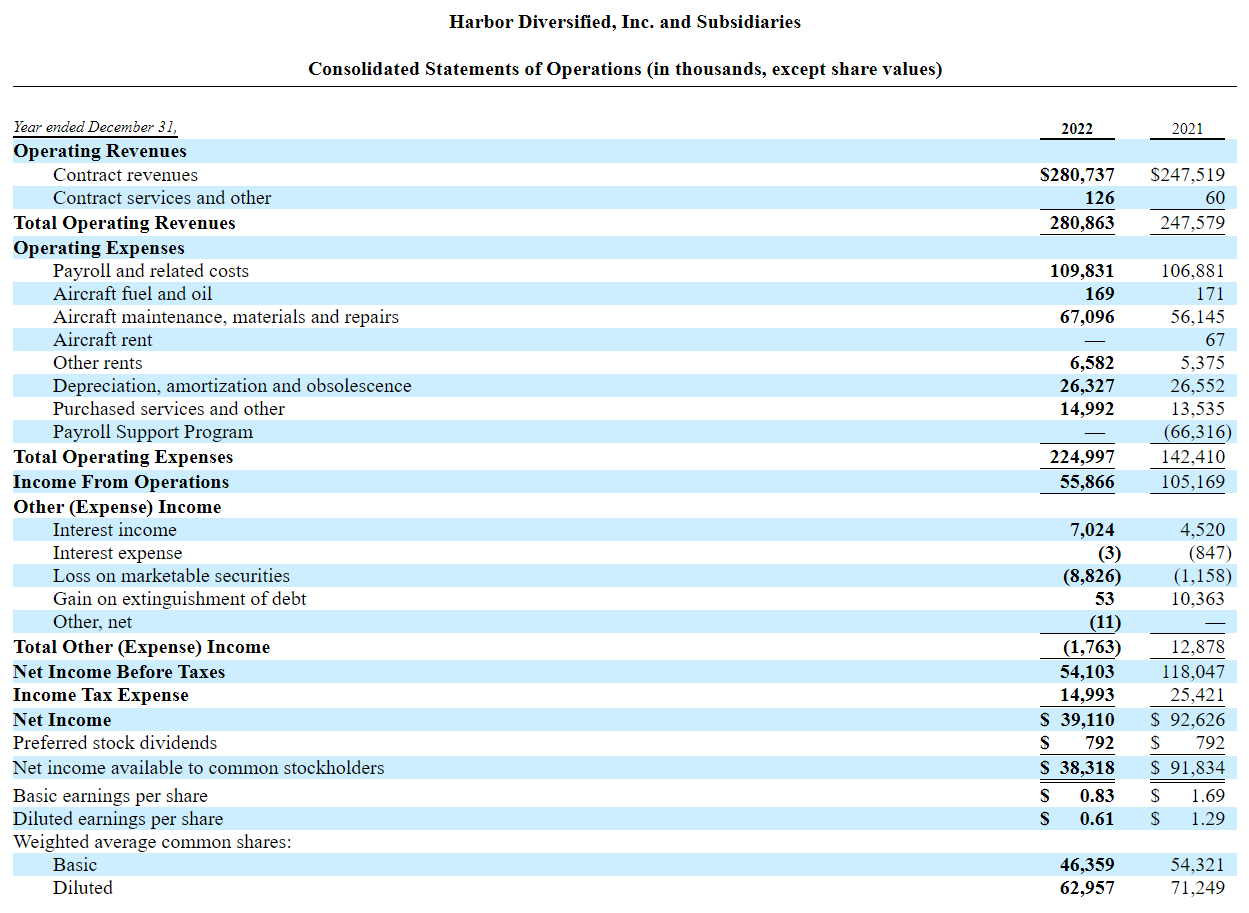
Task: Select the 67,096 maintenance value
Action: tap(1087, 317)
